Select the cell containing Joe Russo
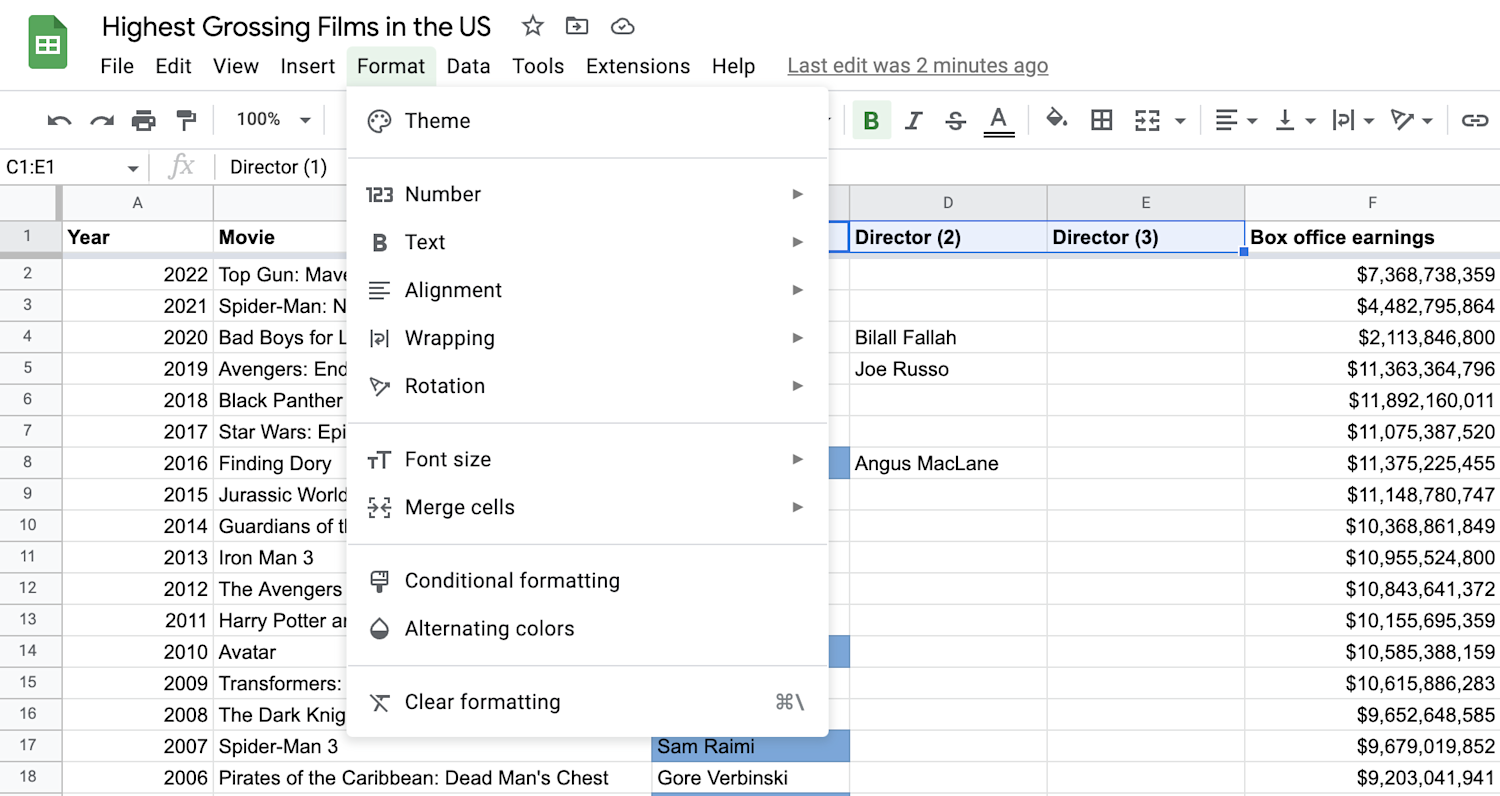 point(948,369)
